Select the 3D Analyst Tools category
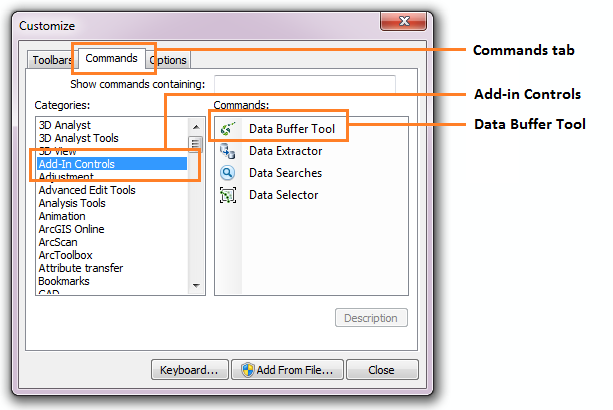 pos(79,138)
